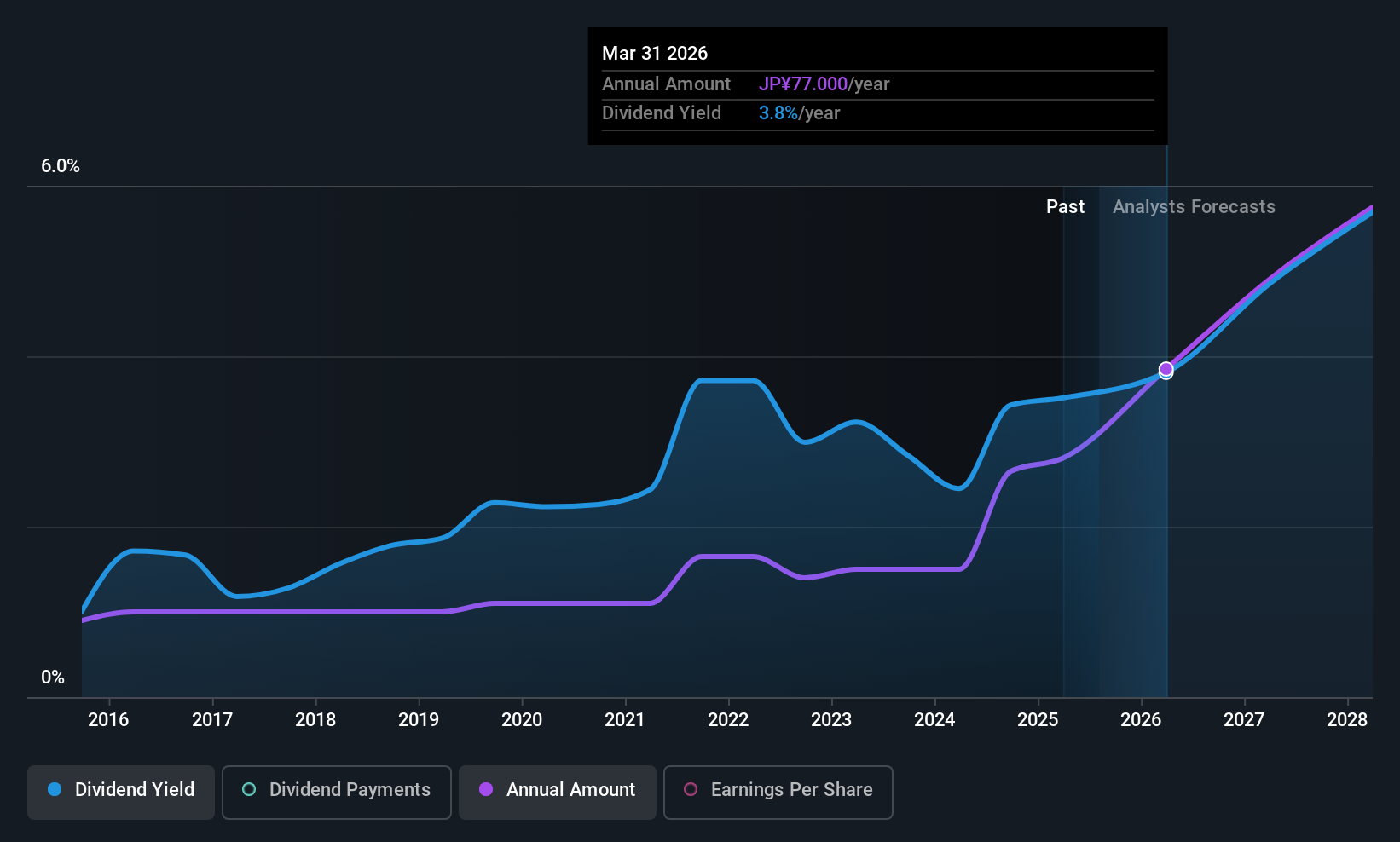Select the 2023 x-axis label
Image resolution: width=1400 pixels, height=842 pixels.
pos(831,720)
